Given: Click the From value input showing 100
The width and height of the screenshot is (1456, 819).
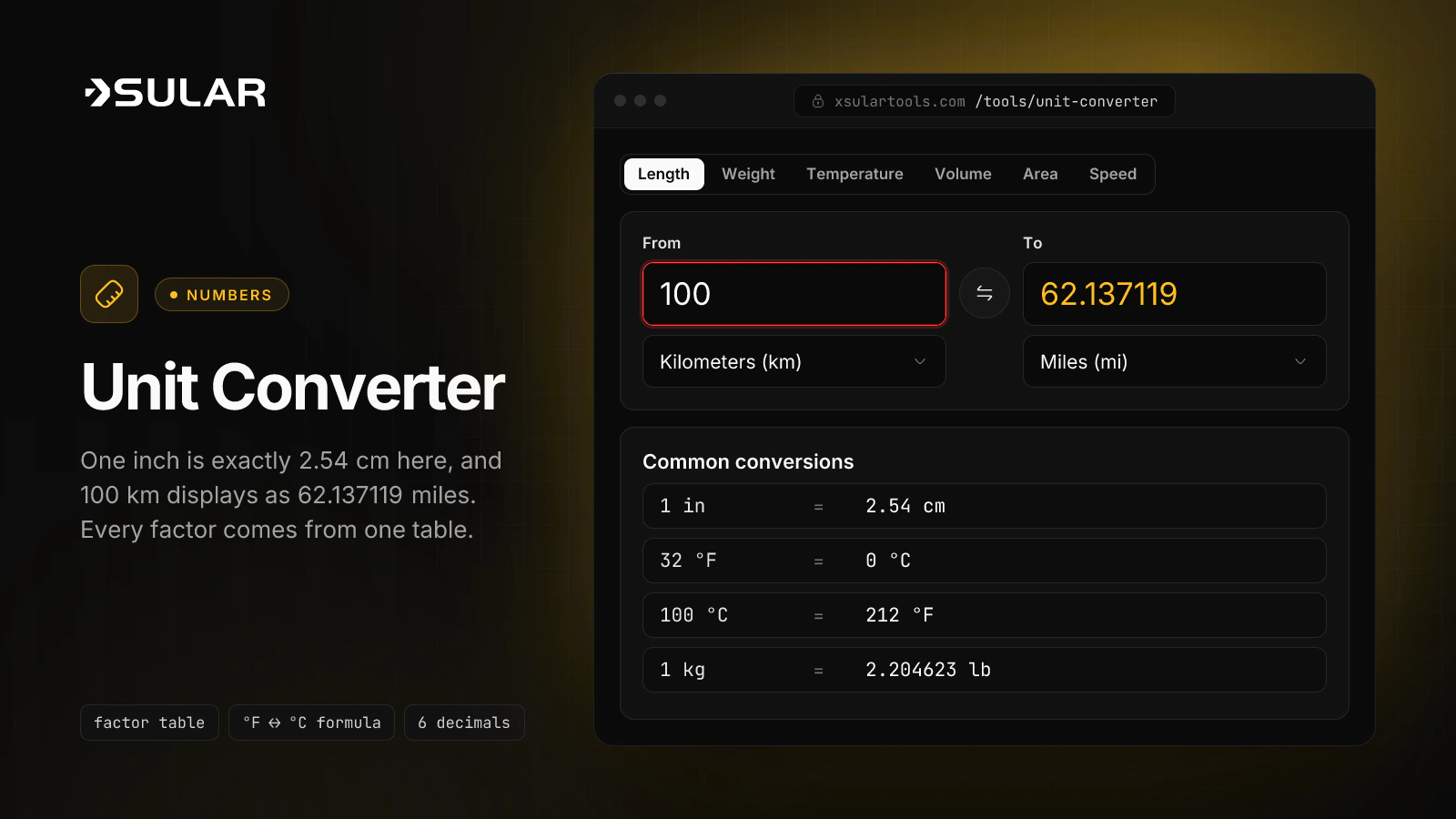Looking at the screenshot, I should click(x=794, y=294).
